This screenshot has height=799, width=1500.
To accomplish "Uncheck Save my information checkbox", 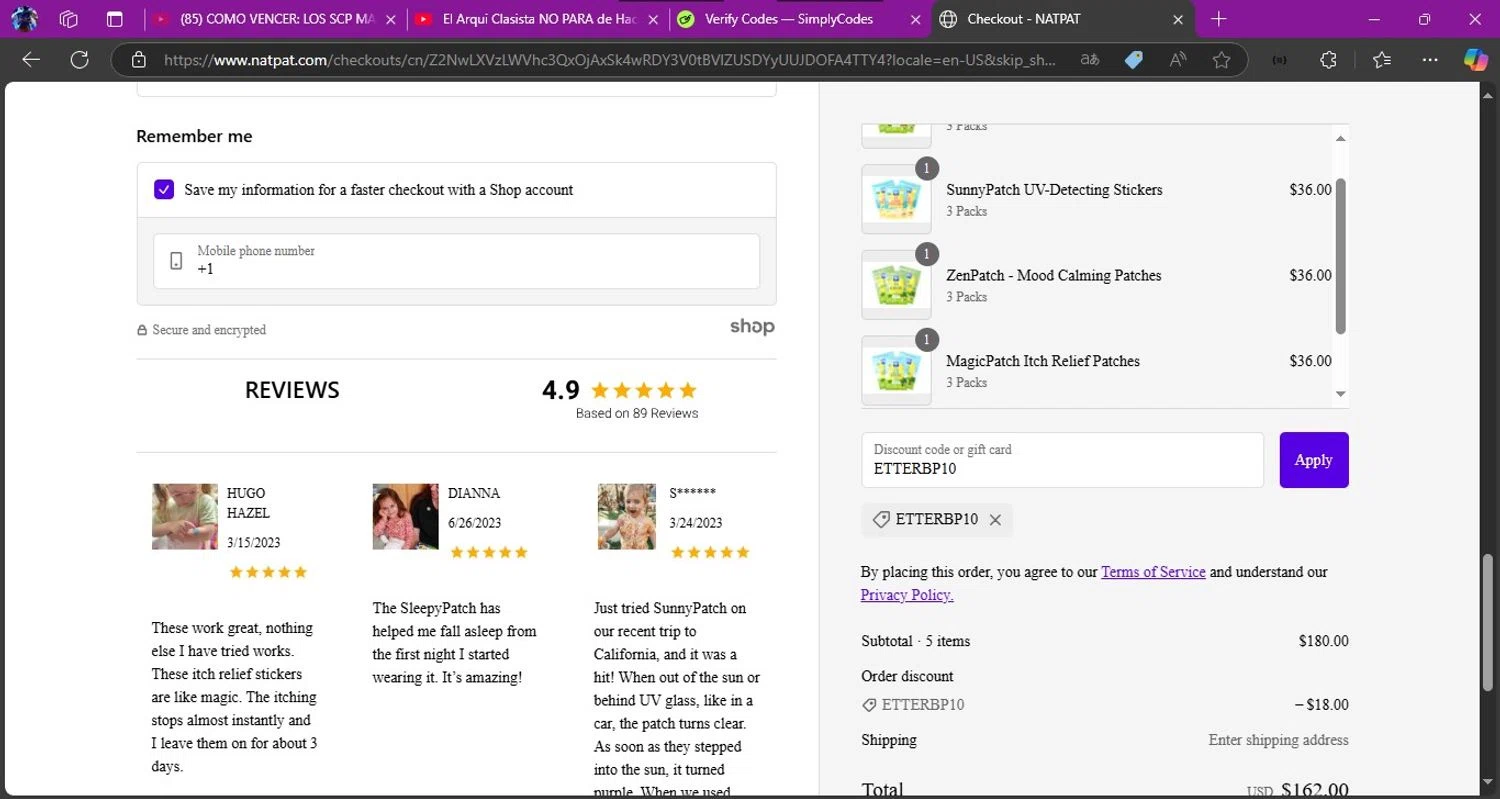I will 164,190.
